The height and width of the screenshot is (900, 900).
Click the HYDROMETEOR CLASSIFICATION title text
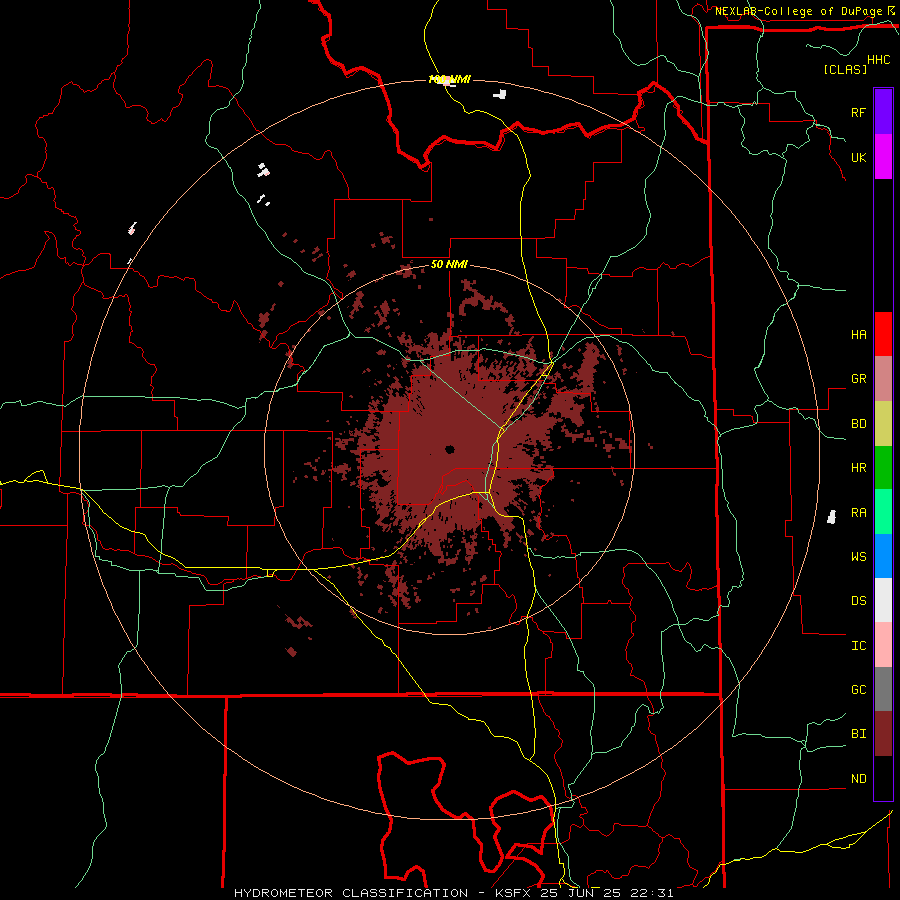pos(351,893)
